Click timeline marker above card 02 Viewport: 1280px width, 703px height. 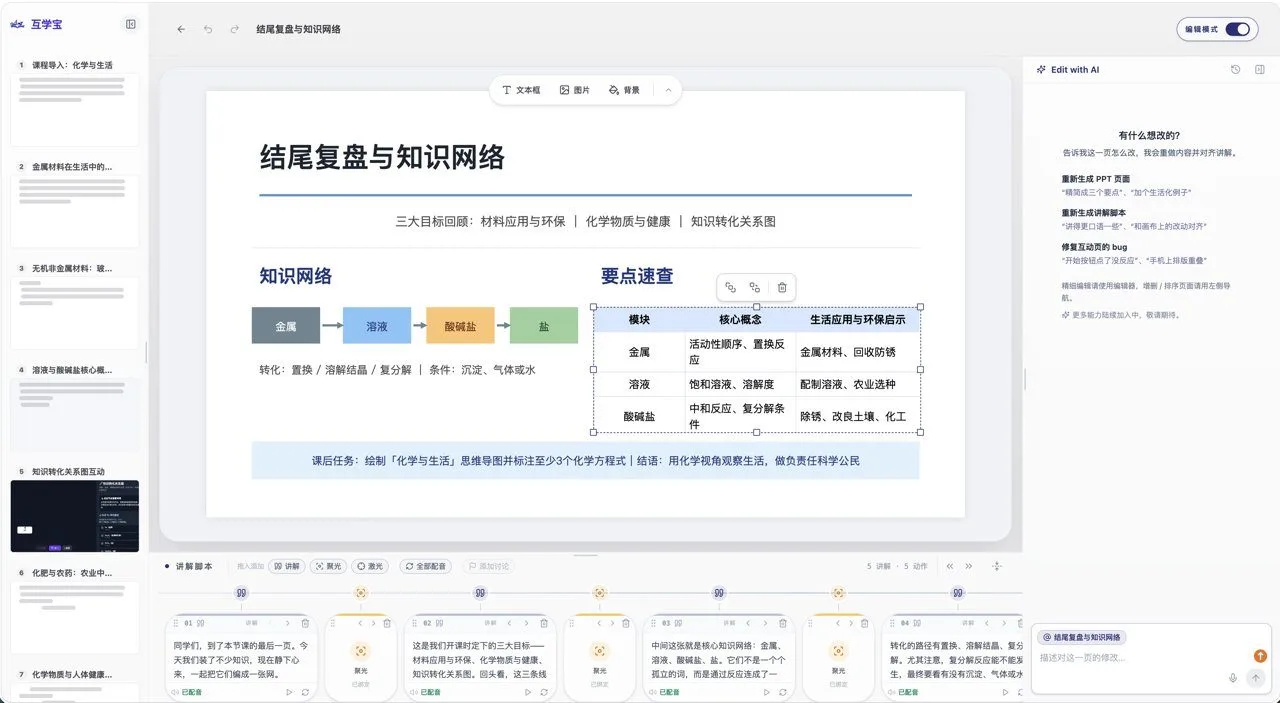[x=480, y=593]
